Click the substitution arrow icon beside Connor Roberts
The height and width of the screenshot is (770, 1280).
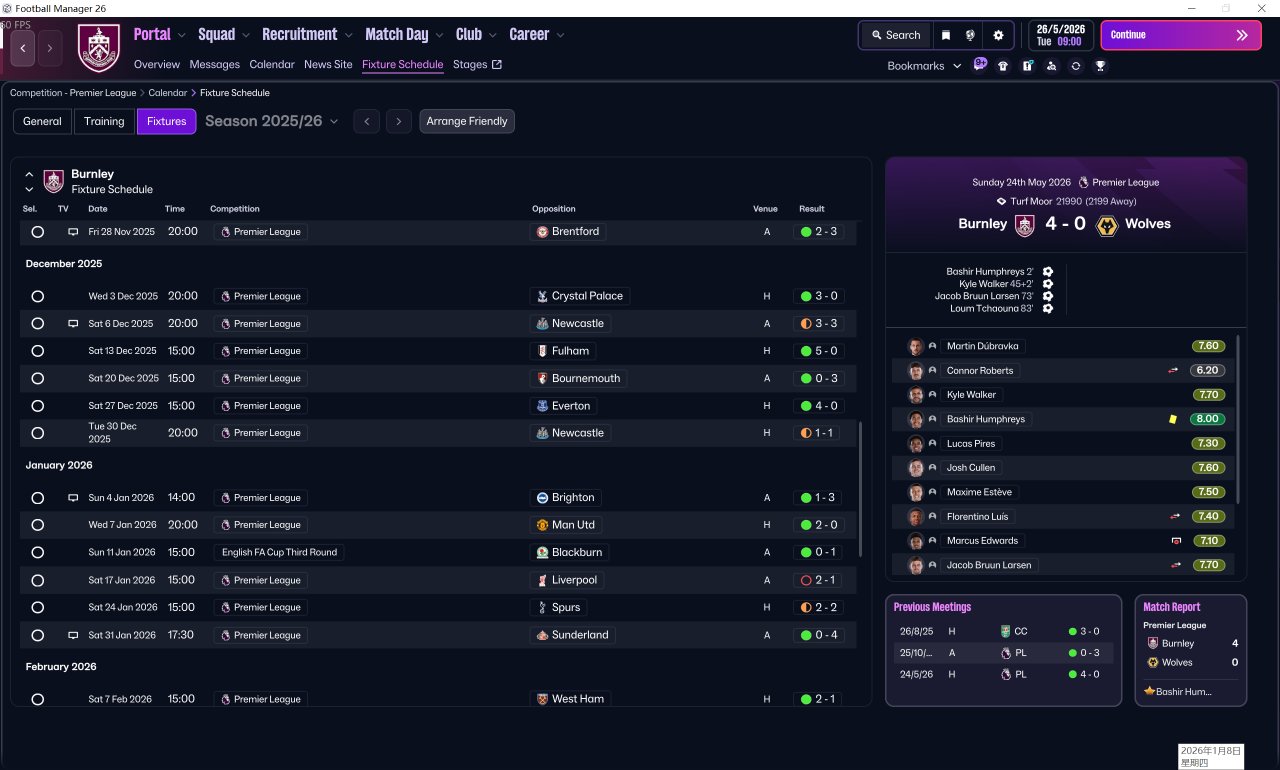pos(1173,371)
